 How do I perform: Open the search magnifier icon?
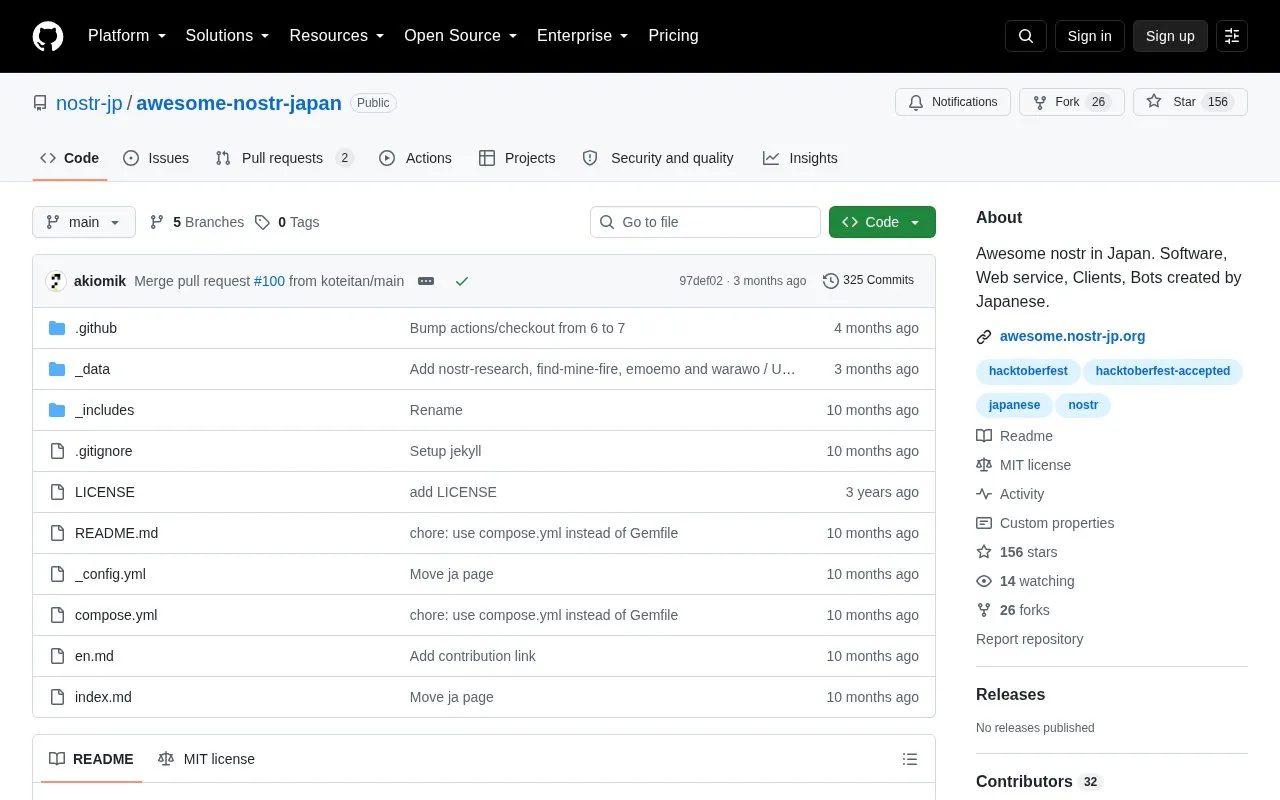click(1026, 36)
